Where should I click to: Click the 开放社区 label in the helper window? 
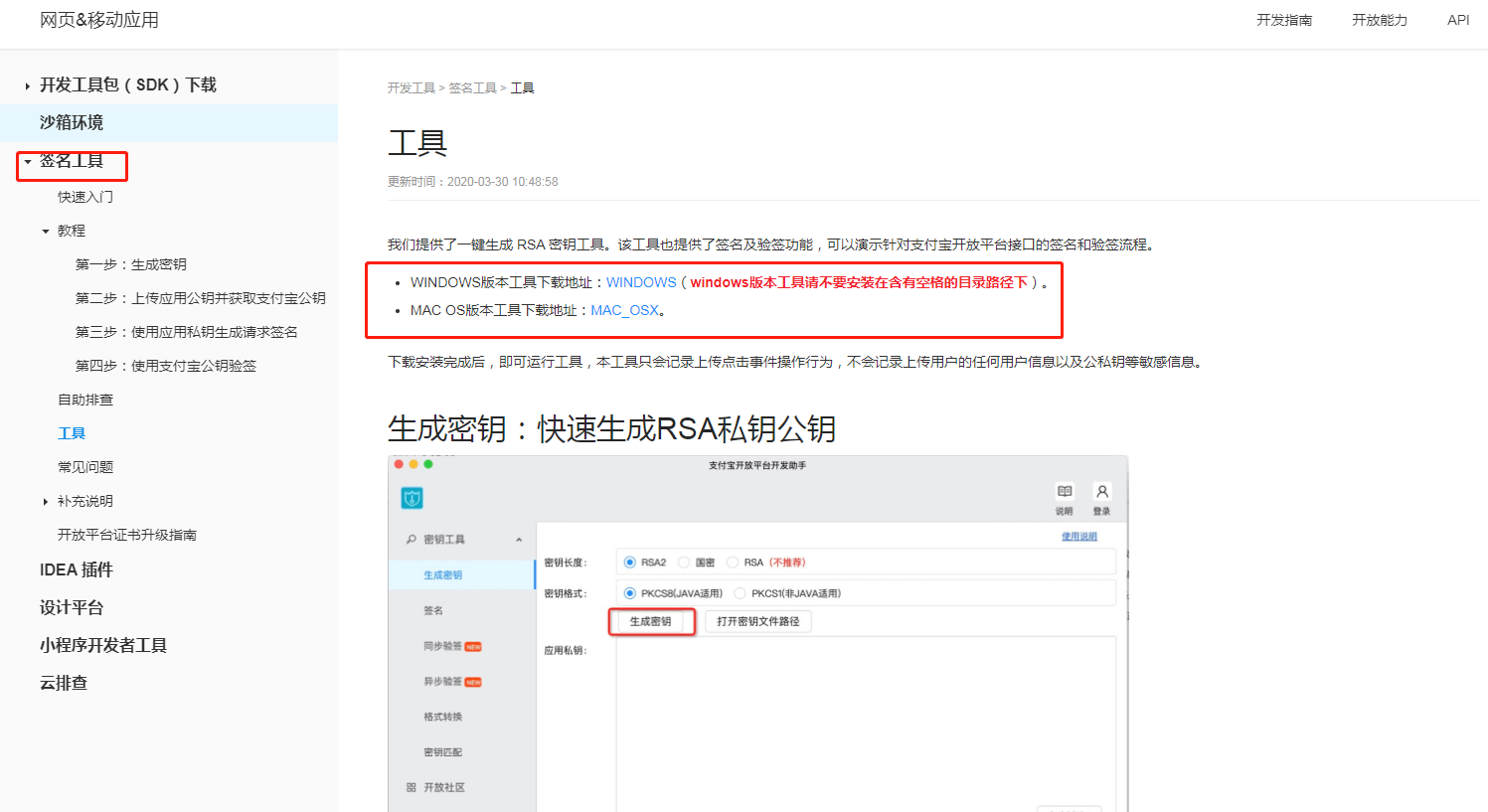[x=444, y=787]
